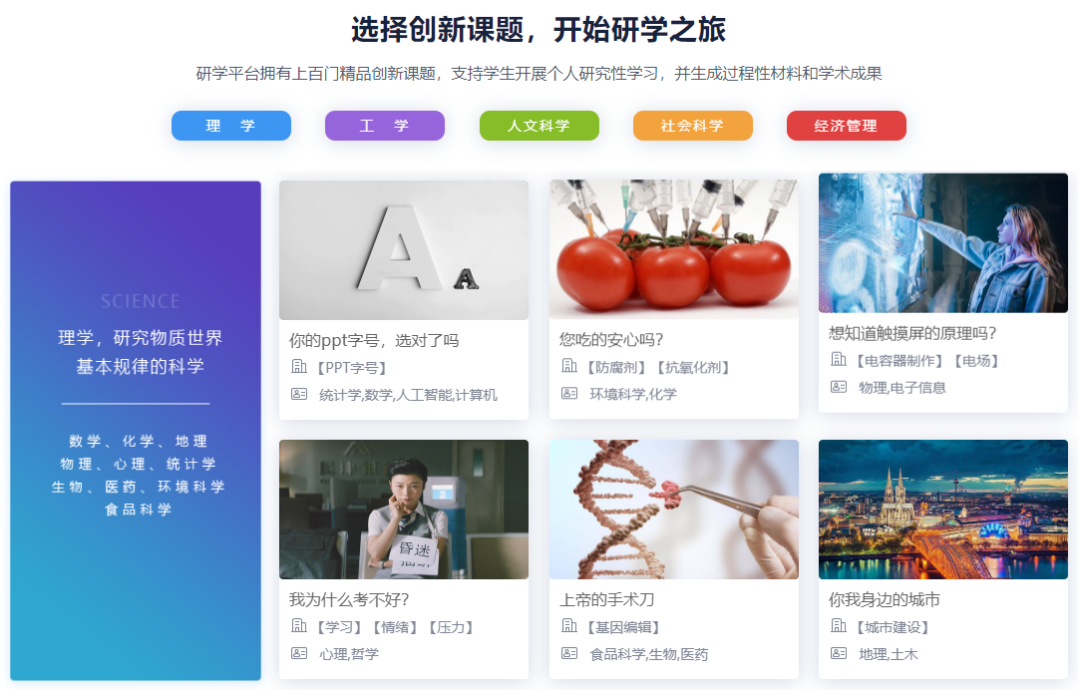Screen dimensions: 1080x690
Task: Click subject card icon beside 统计学,数学,人工智能,计算机
Action: coord(299,394)
